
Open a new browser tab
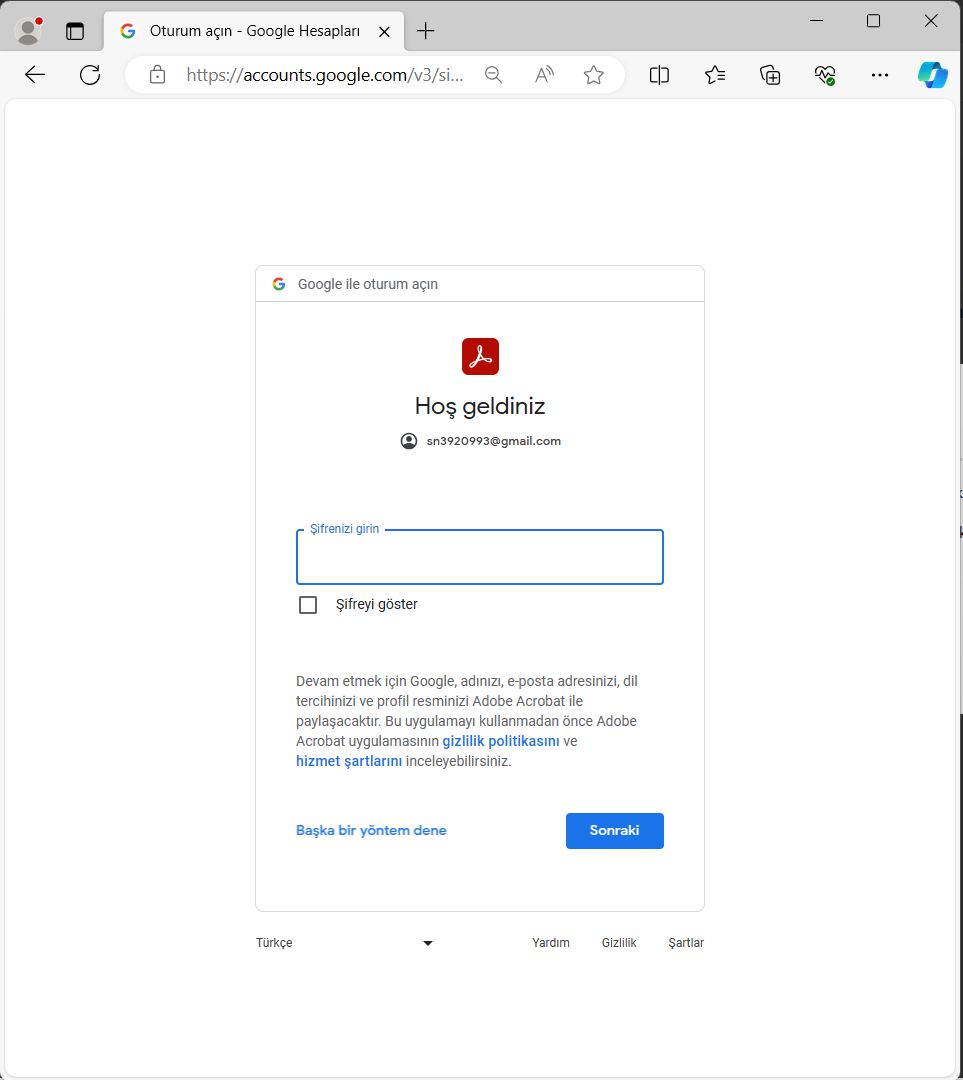[425, 30]
